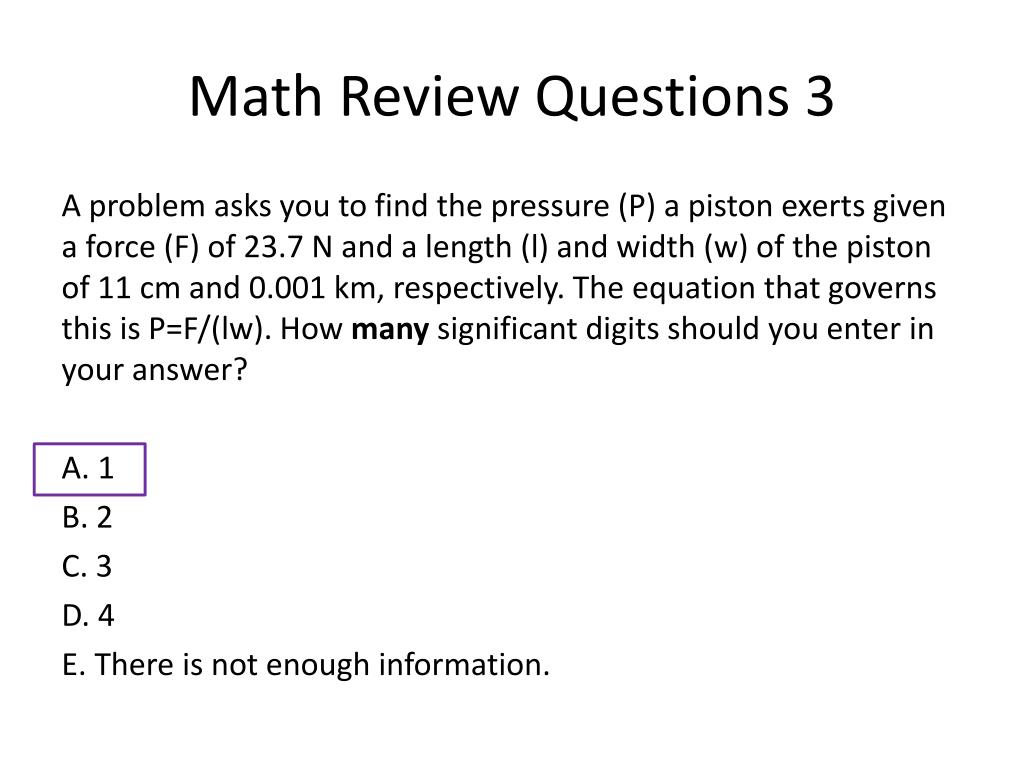Select answer option A. 1
Screen dimensions: 1024x768
coord(89,469)
